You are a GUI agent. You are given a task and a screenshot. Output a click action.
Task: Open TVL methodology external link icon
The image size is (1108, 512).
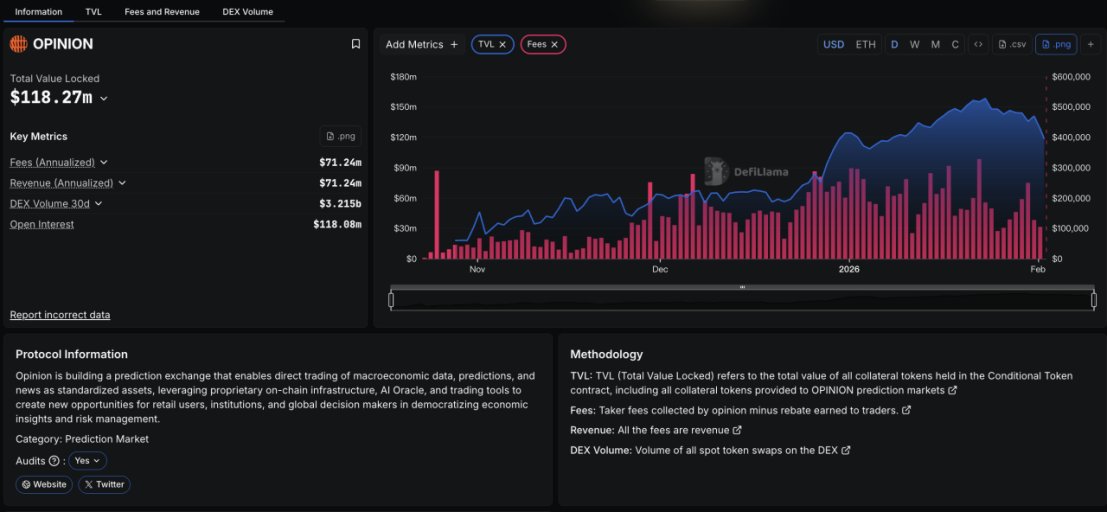(953, 390)
